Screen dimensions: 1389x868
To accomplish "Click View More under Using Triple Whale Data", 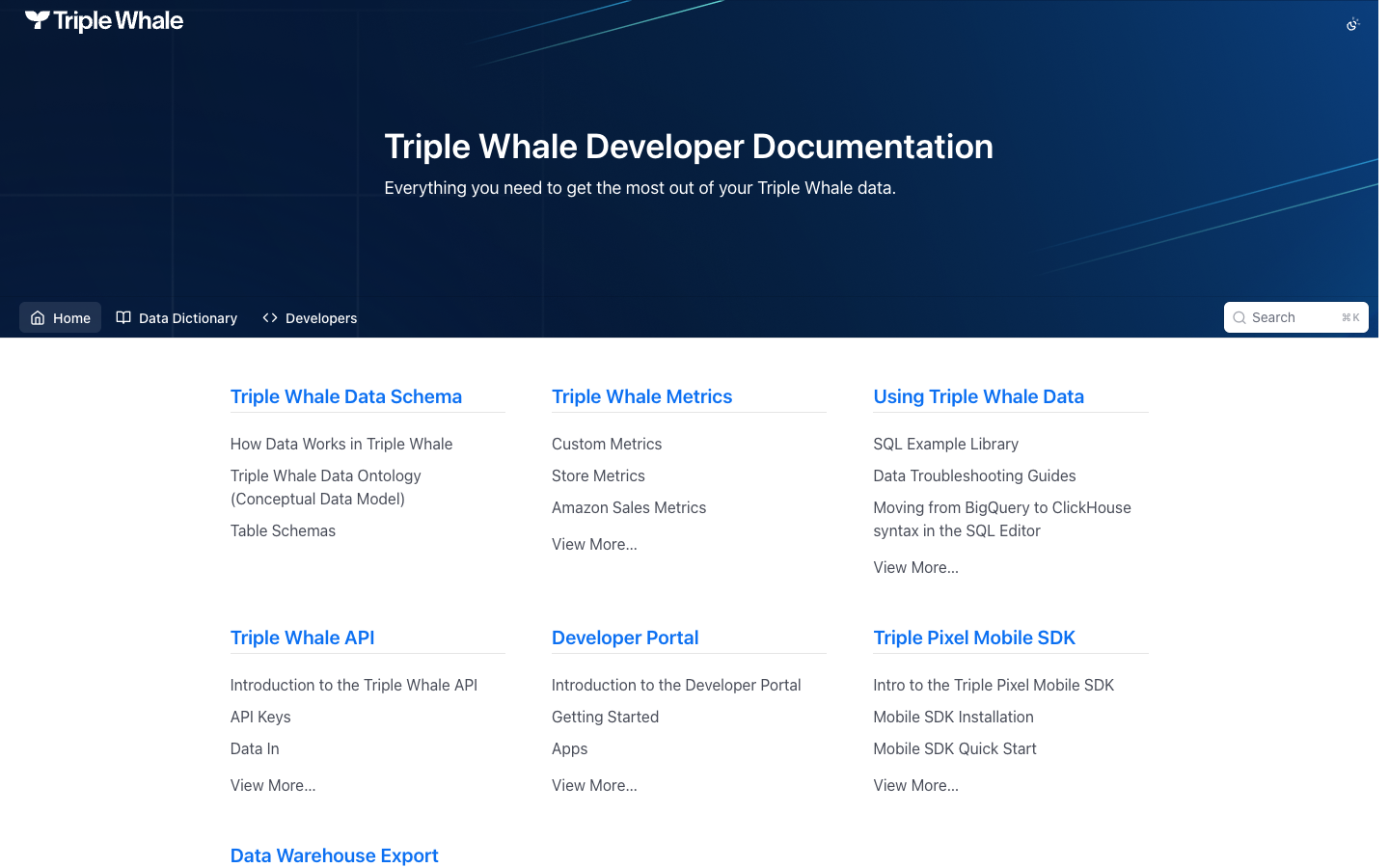I will [915, 567].
